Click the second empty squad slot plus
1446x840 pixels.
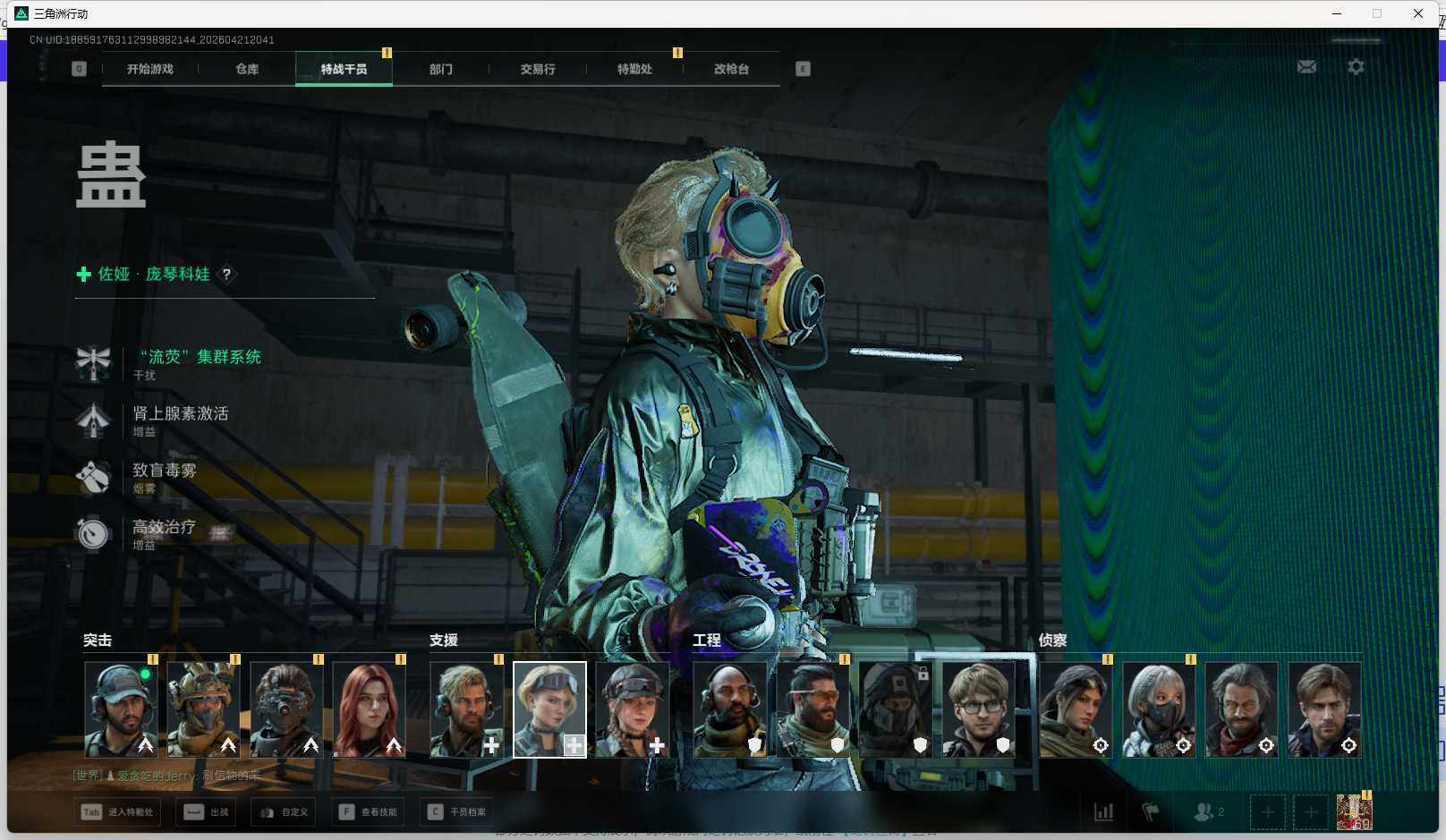[1311, 812]
